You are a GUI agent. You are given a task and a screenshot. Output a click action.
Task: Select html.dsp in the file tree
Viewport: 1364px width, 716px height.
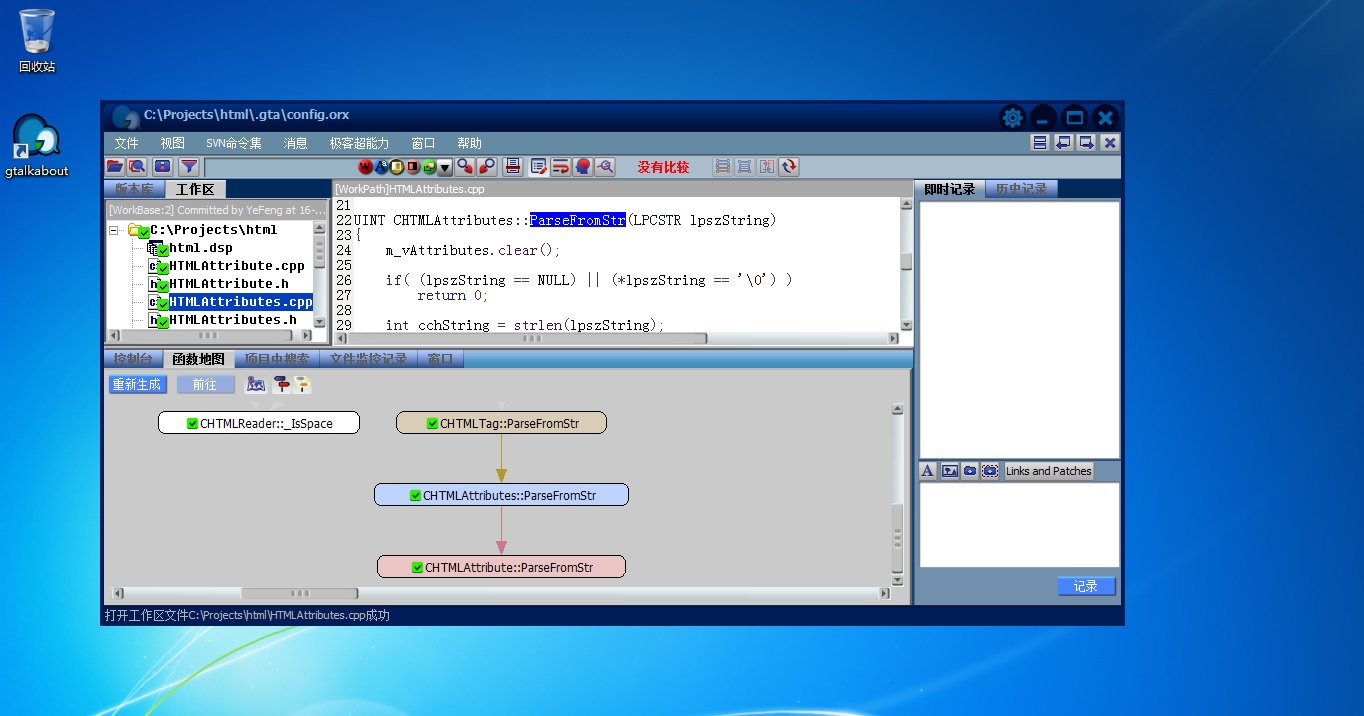tap(200, 248)
